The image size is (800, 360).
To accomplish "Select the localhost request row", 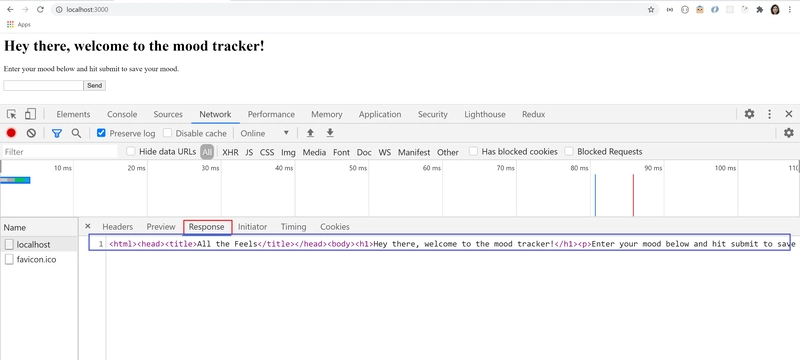I will tap(39, 245).
